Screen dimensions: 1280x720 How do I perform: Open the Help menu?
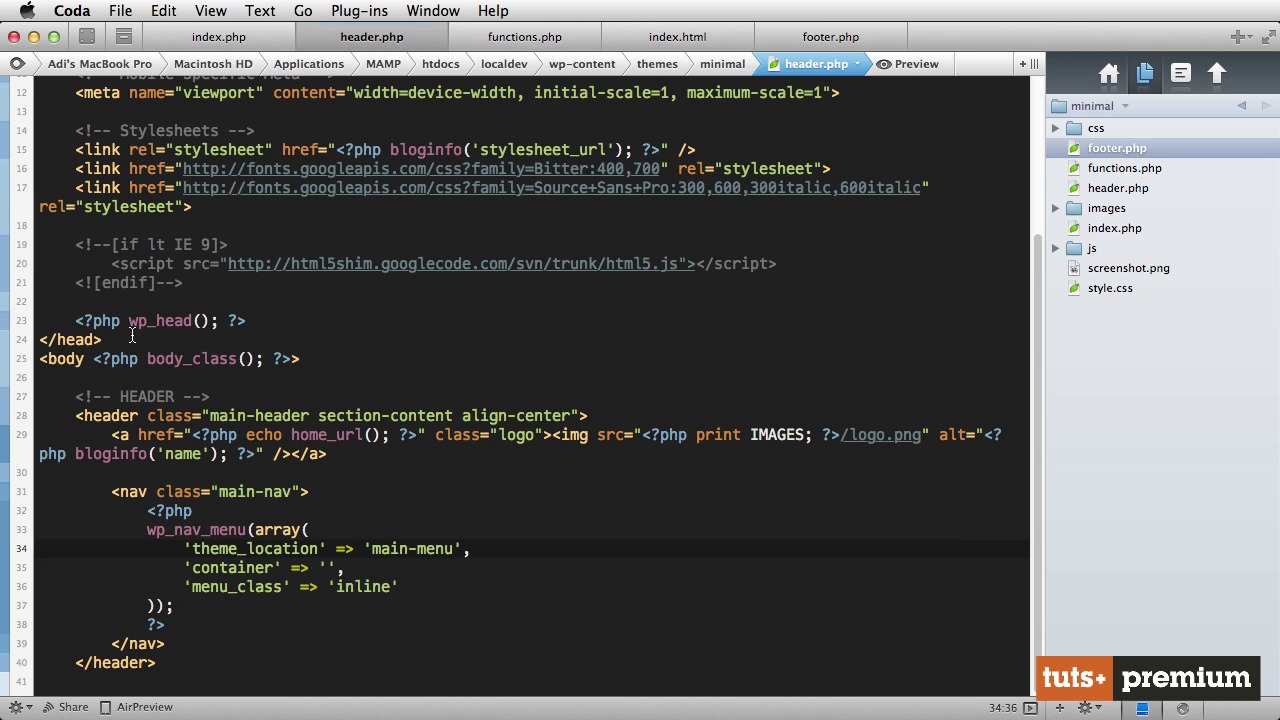pos(493,11)
